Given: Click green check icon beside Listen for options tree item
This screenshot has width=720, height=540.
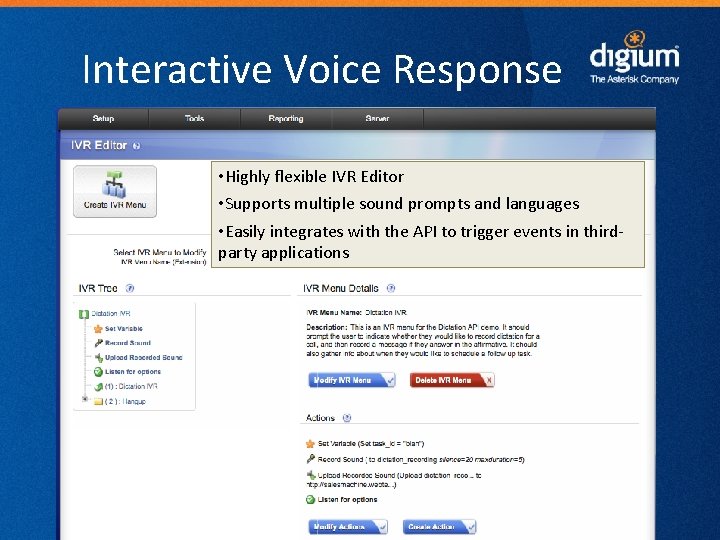Looking at the screenshot, I should click(98, 372).
